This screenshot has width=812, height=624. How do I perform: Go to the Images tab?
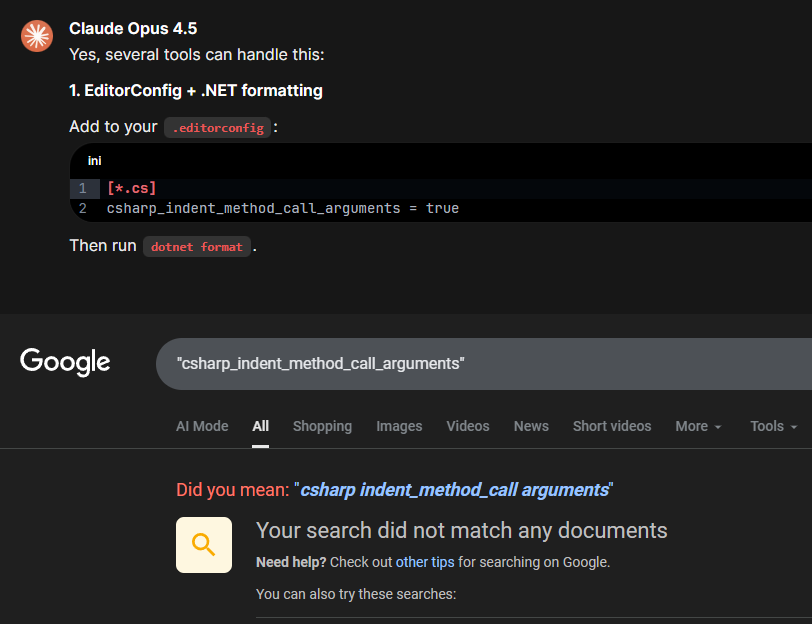coord(399,426)
